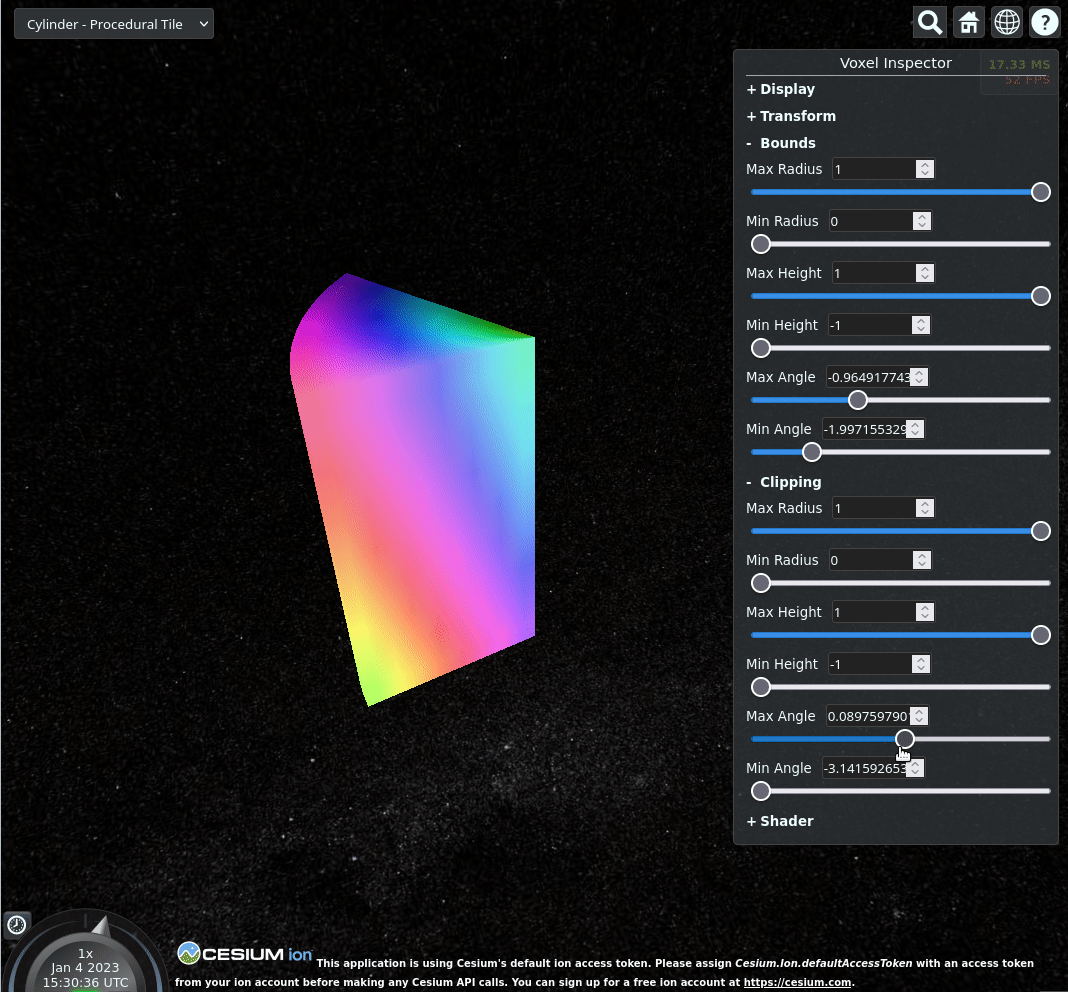
Task: Expand the Transform section
Action: (791, 117)
